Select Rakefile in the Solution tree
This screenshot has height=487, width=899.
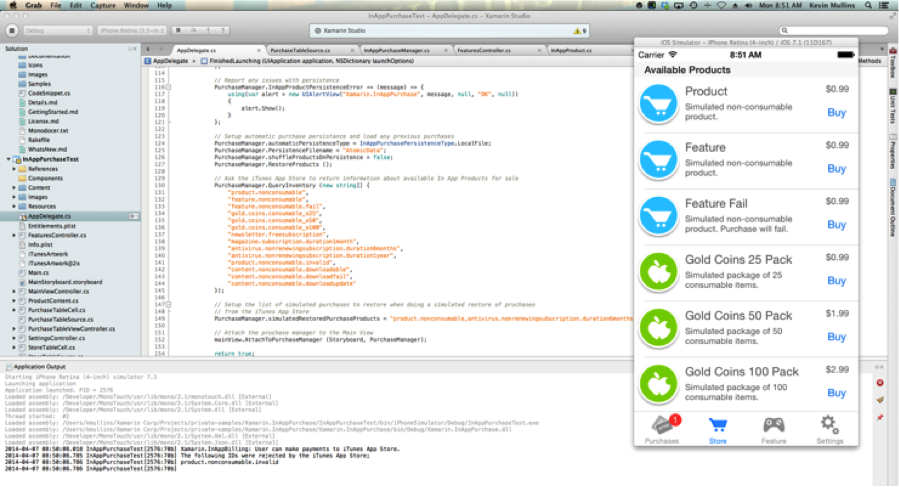[38, 140]
